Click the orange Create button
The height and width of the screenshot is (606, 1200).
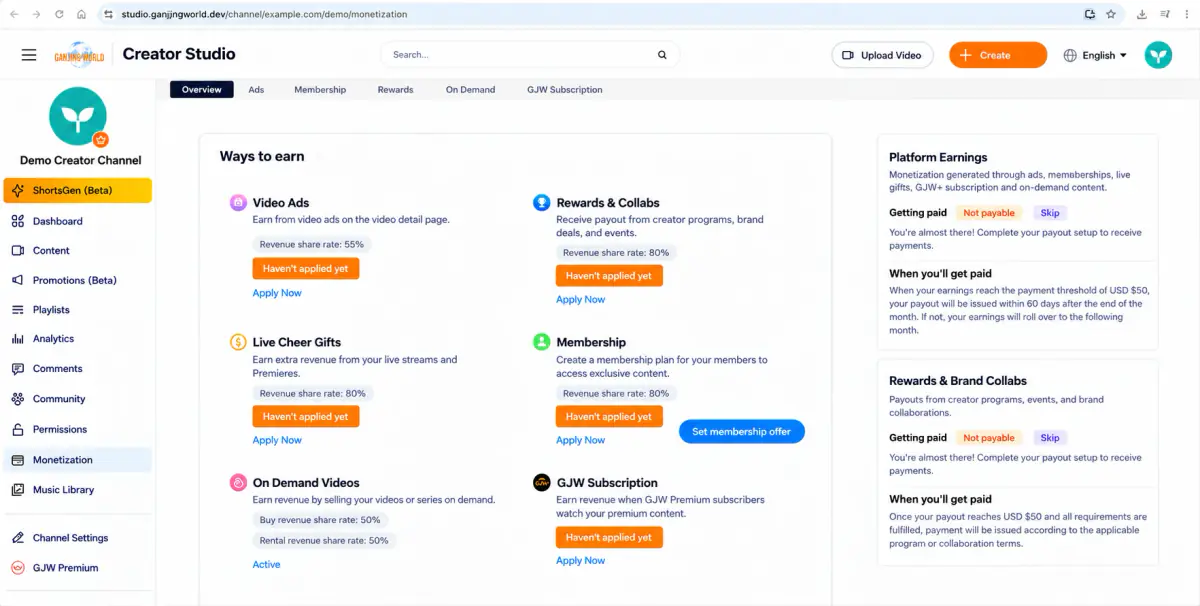pos(998,55)
